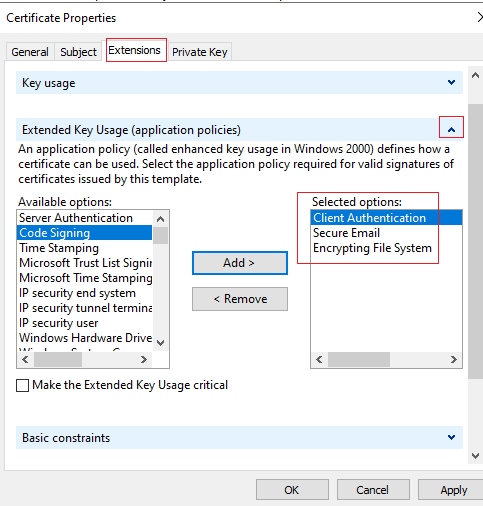Right arrow of Available options horizontal scrollbar
The width and height of the screenshot is (483, 506).
(x=144, y=359)
